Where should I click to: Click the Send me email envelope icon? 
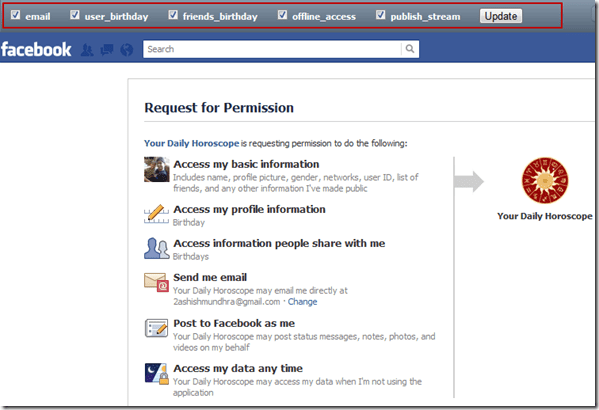(x=156, y=282)
